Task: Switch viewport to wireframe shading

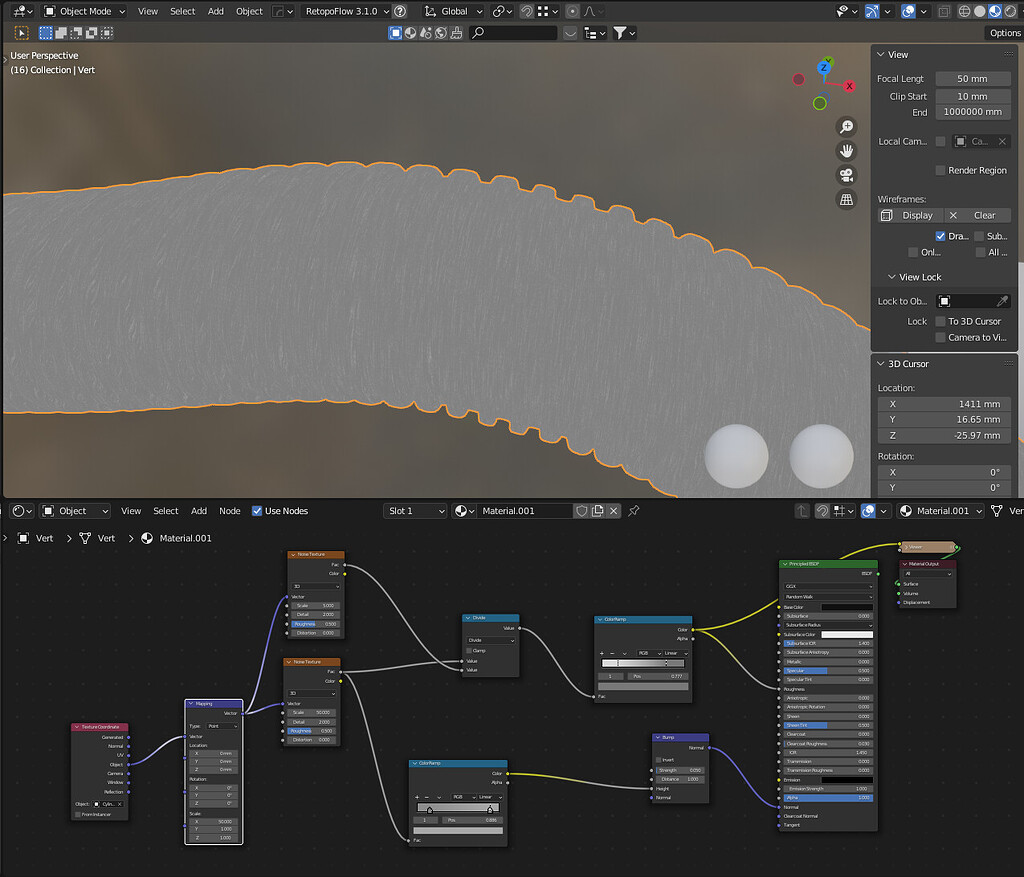Action: [x=965, y=11]
